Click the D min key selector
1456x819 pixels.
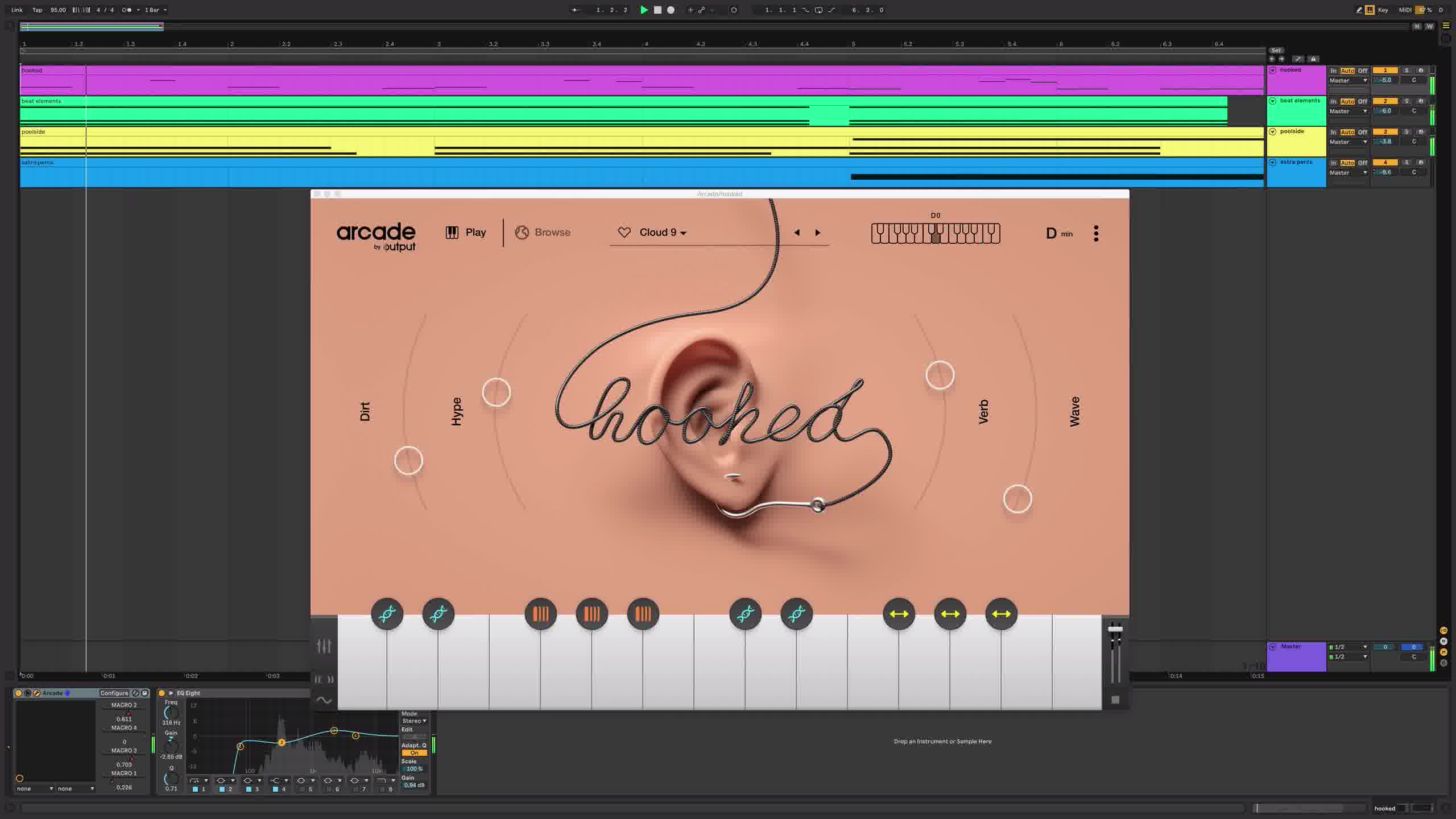click(1059, 233)
